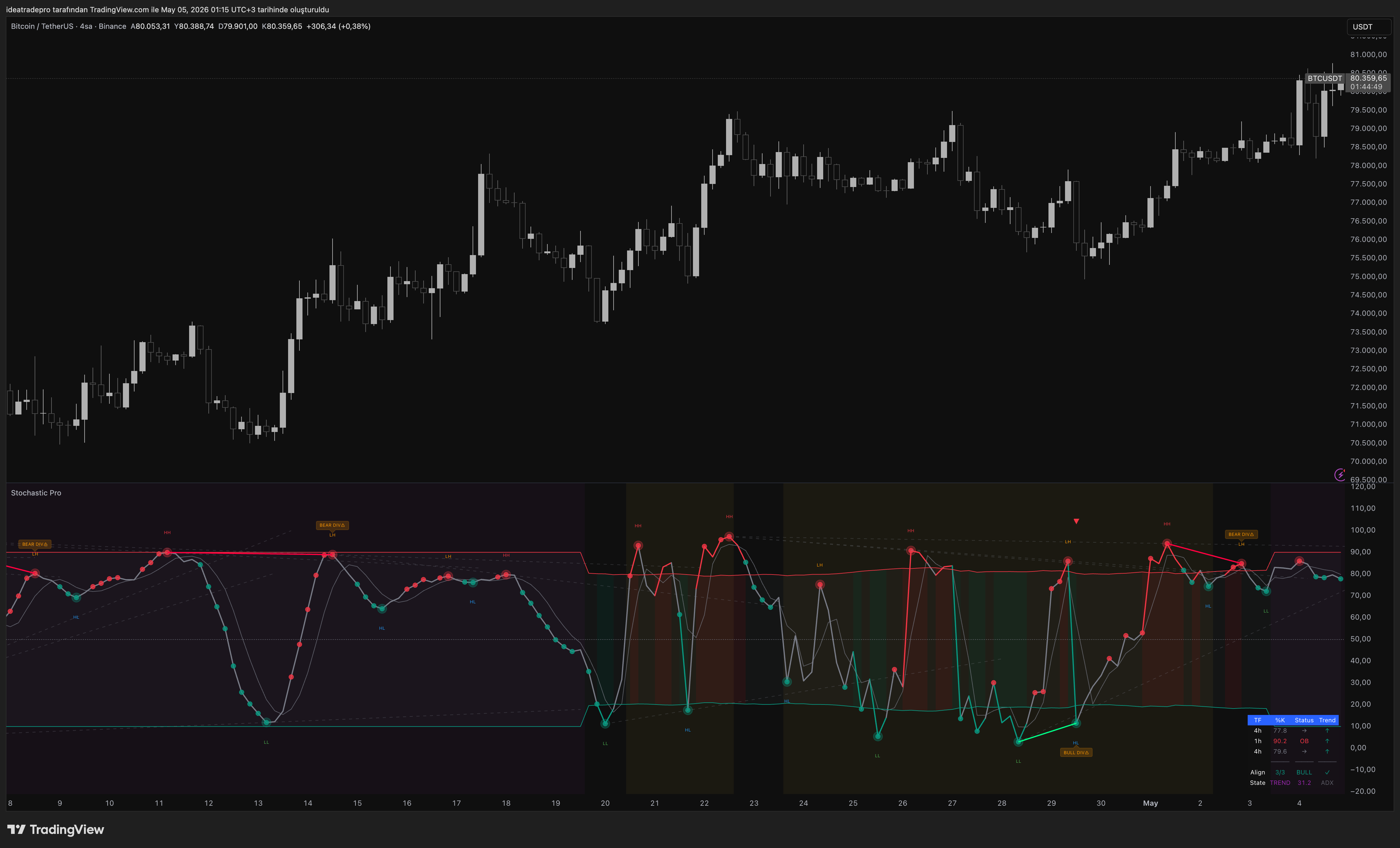Image resolution: width=1400 pixels, height=848 pixels.
Task: Click the 75.000,00 price axis label
Action: click(x=1369, y=276)
